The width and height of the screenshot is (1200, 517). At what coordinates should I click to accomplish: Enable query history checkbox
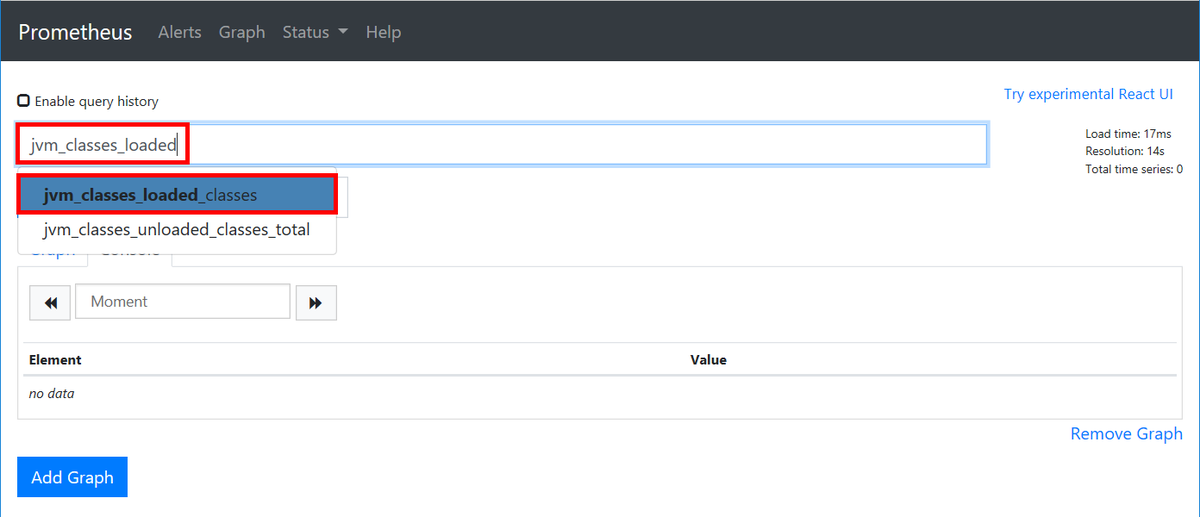[x=23, y=101]
